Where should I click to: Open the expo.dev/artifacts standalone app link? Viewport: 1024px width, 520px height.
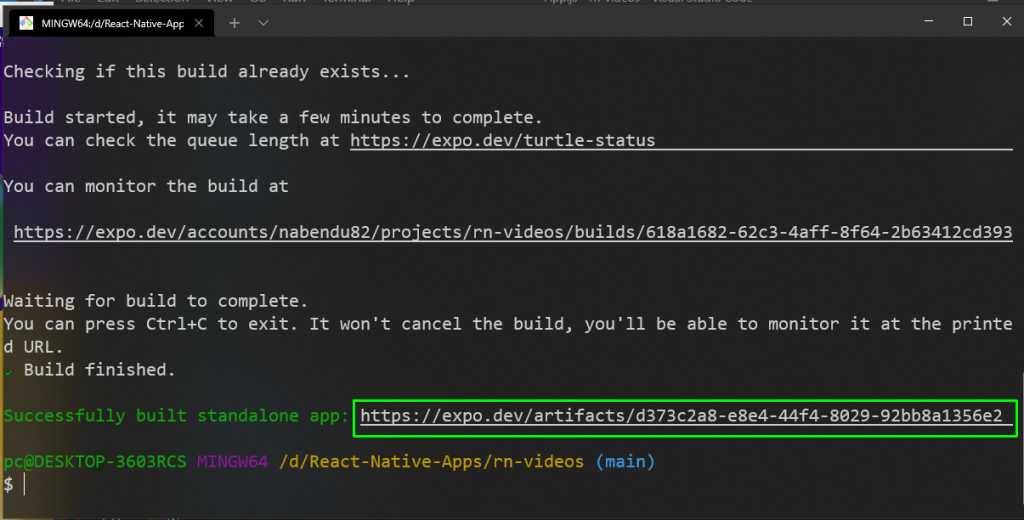coord(681,415)
